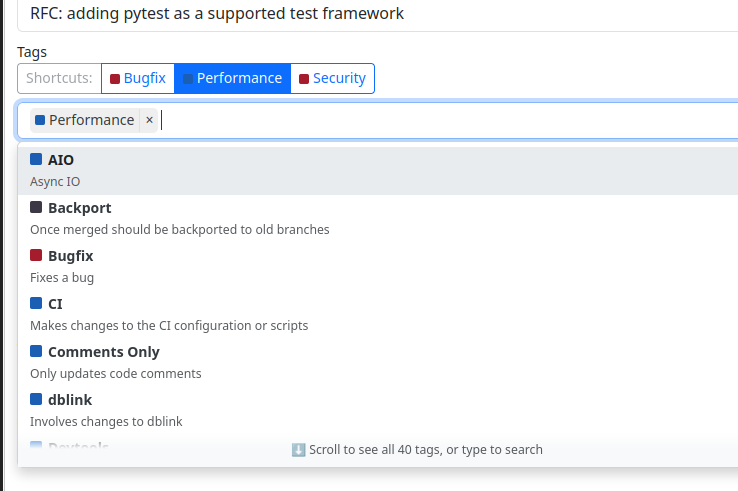This screenshot has width=738, height=491.
Task: Select the AIO tag option
Action: tap(60, 160)
